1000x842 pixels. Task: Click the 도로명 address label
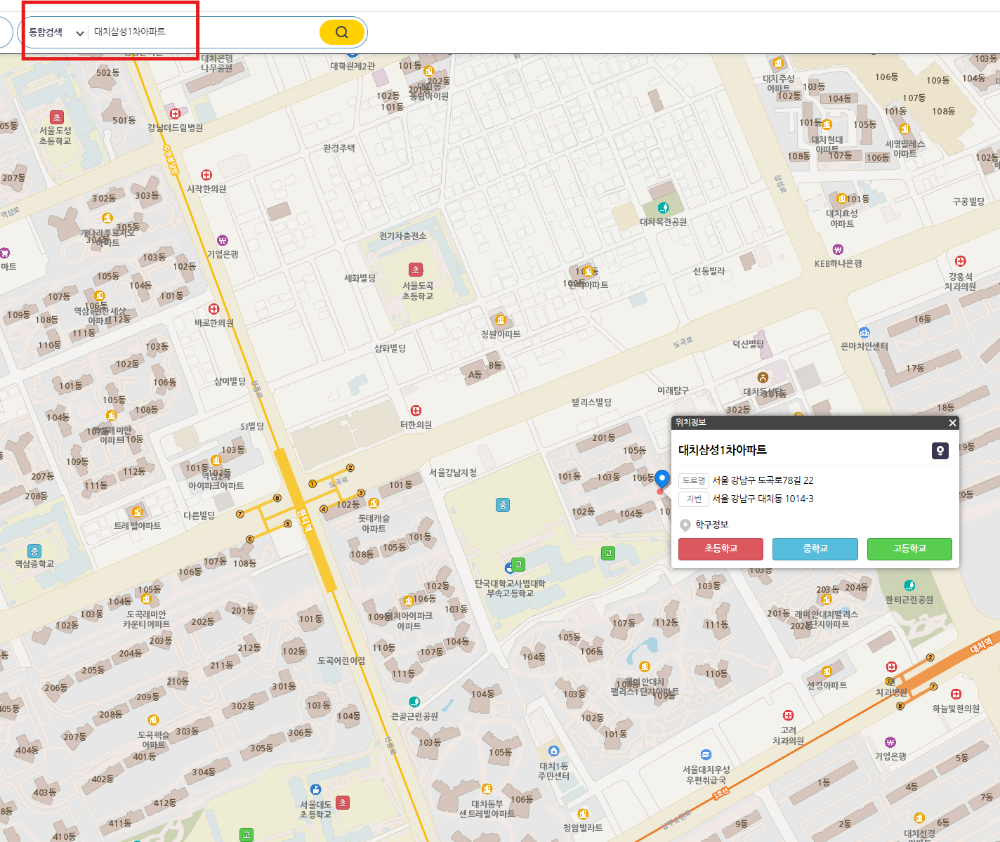(x=694, y=480)
